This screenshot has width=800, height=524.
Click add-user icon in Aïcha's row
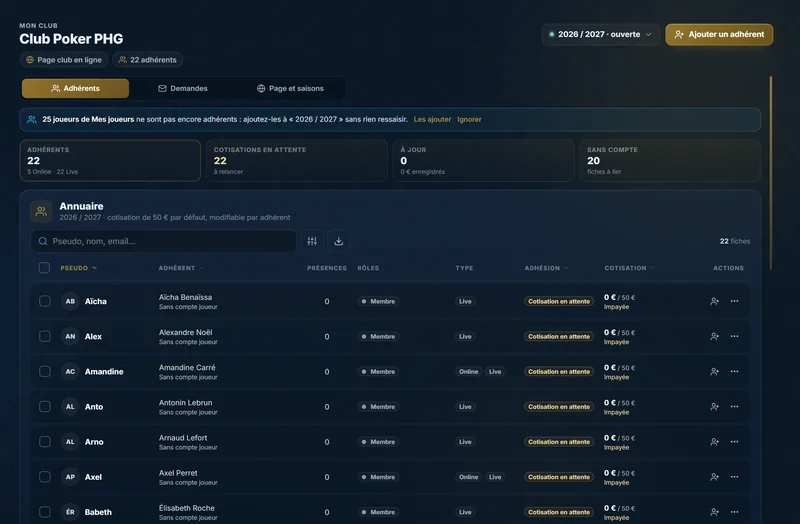pyautogui.click(x=714, y=302)
